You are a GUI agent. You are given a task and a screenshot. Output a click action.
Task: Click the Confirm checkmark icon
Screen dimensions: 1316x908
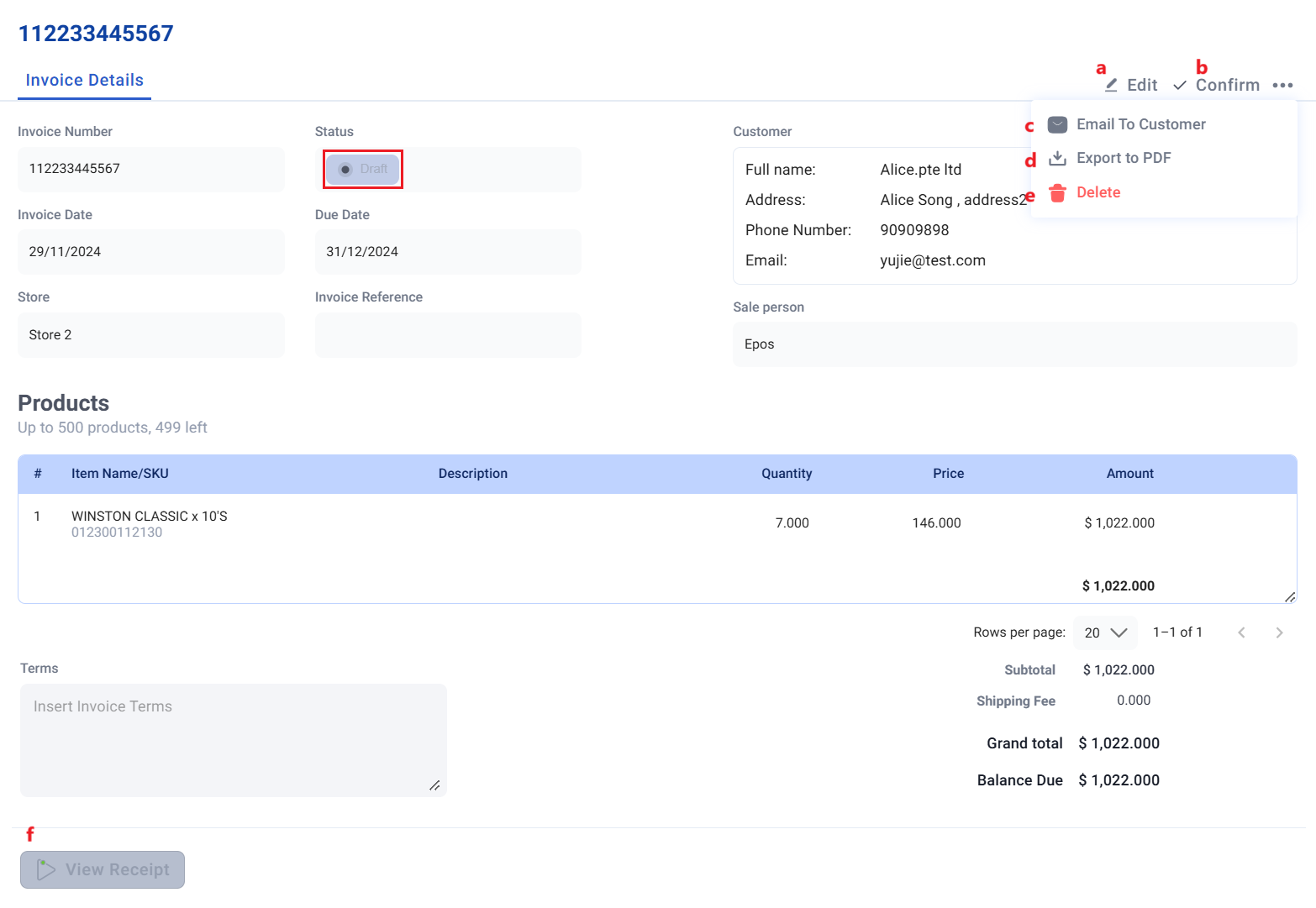[x=1180, y=85]
